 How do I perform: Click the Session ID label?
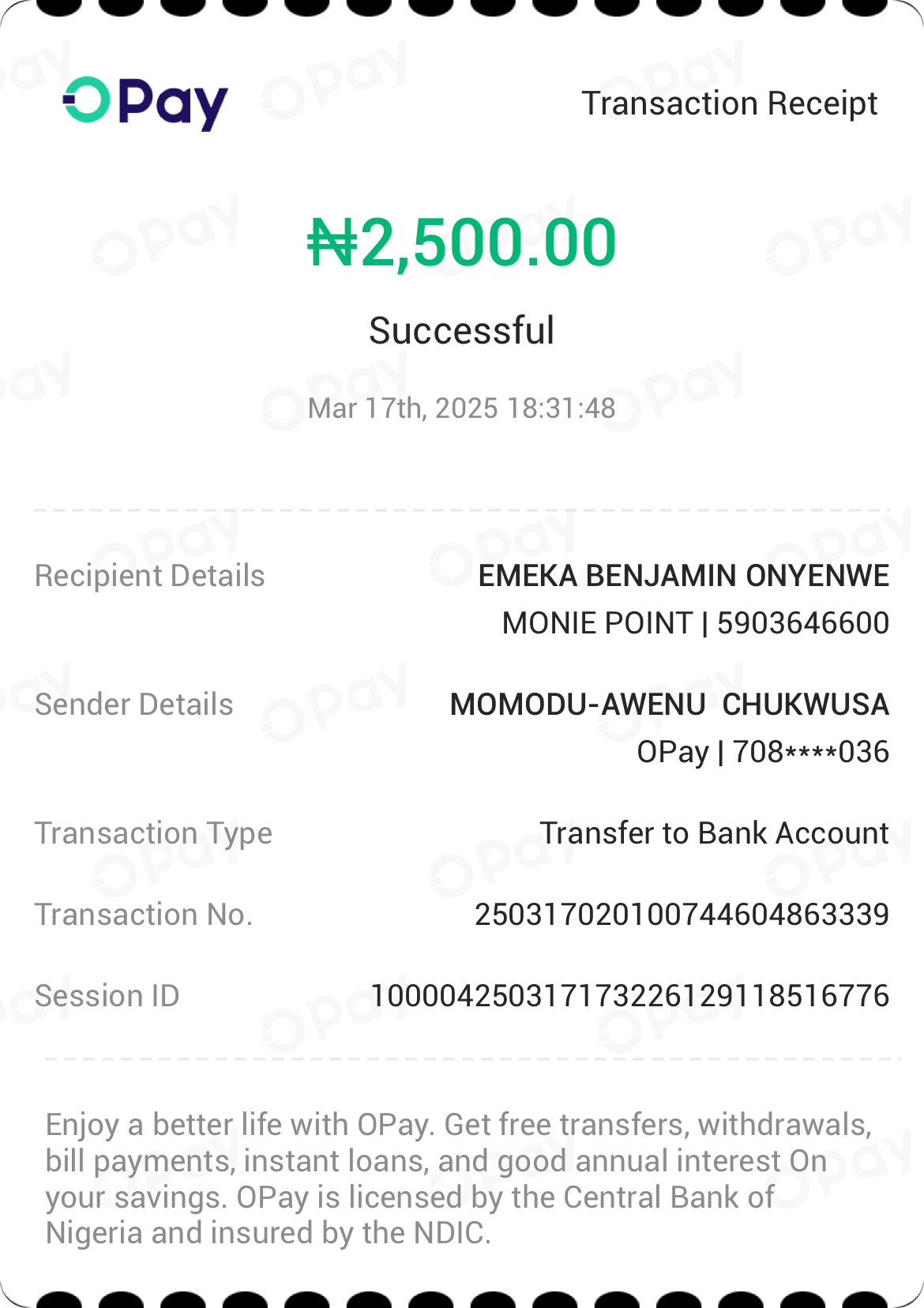107,996
